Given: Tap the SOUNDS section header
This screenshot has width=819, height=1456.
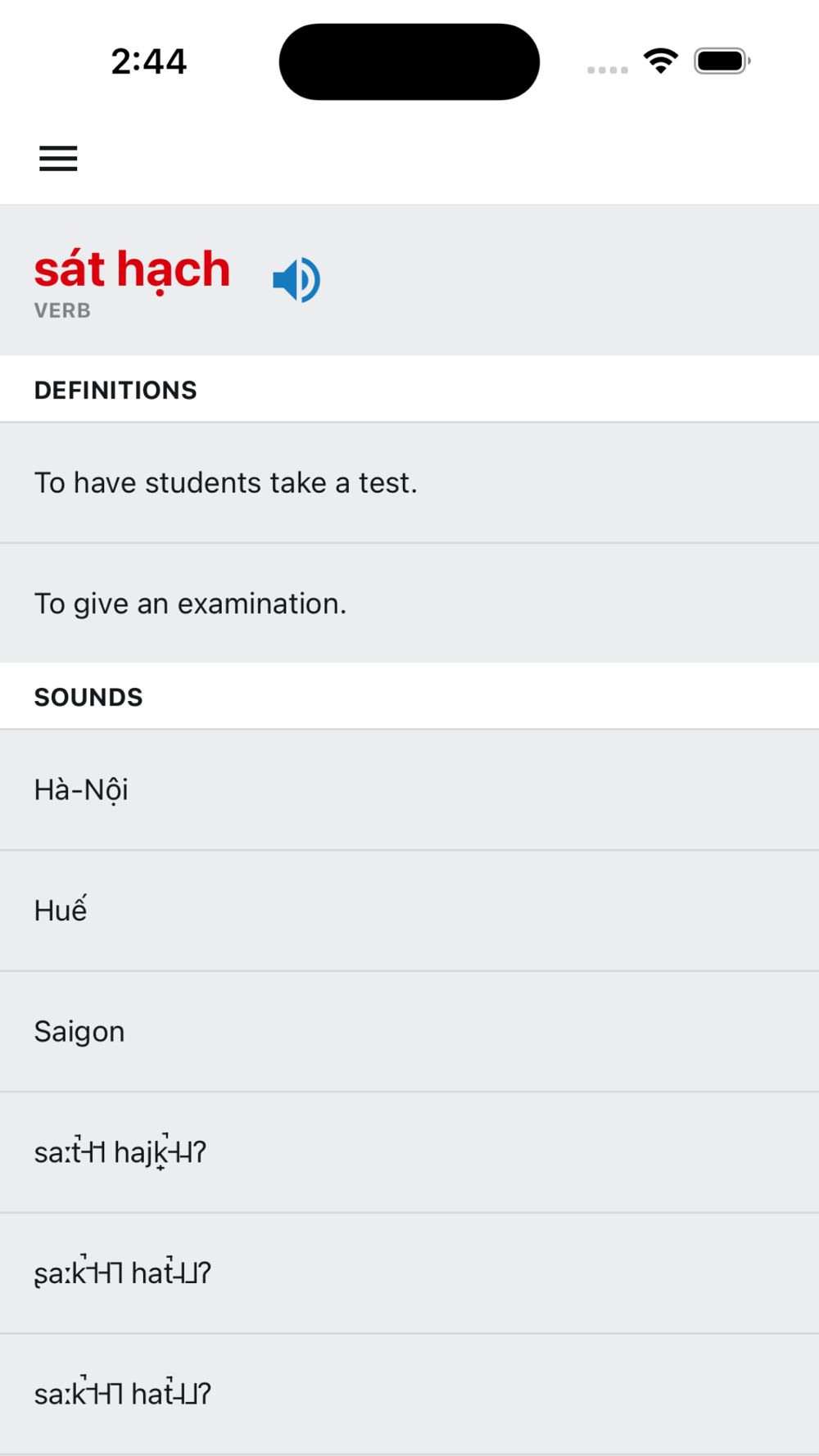Looking at the screenshot, I should click(x=88, y=698).
